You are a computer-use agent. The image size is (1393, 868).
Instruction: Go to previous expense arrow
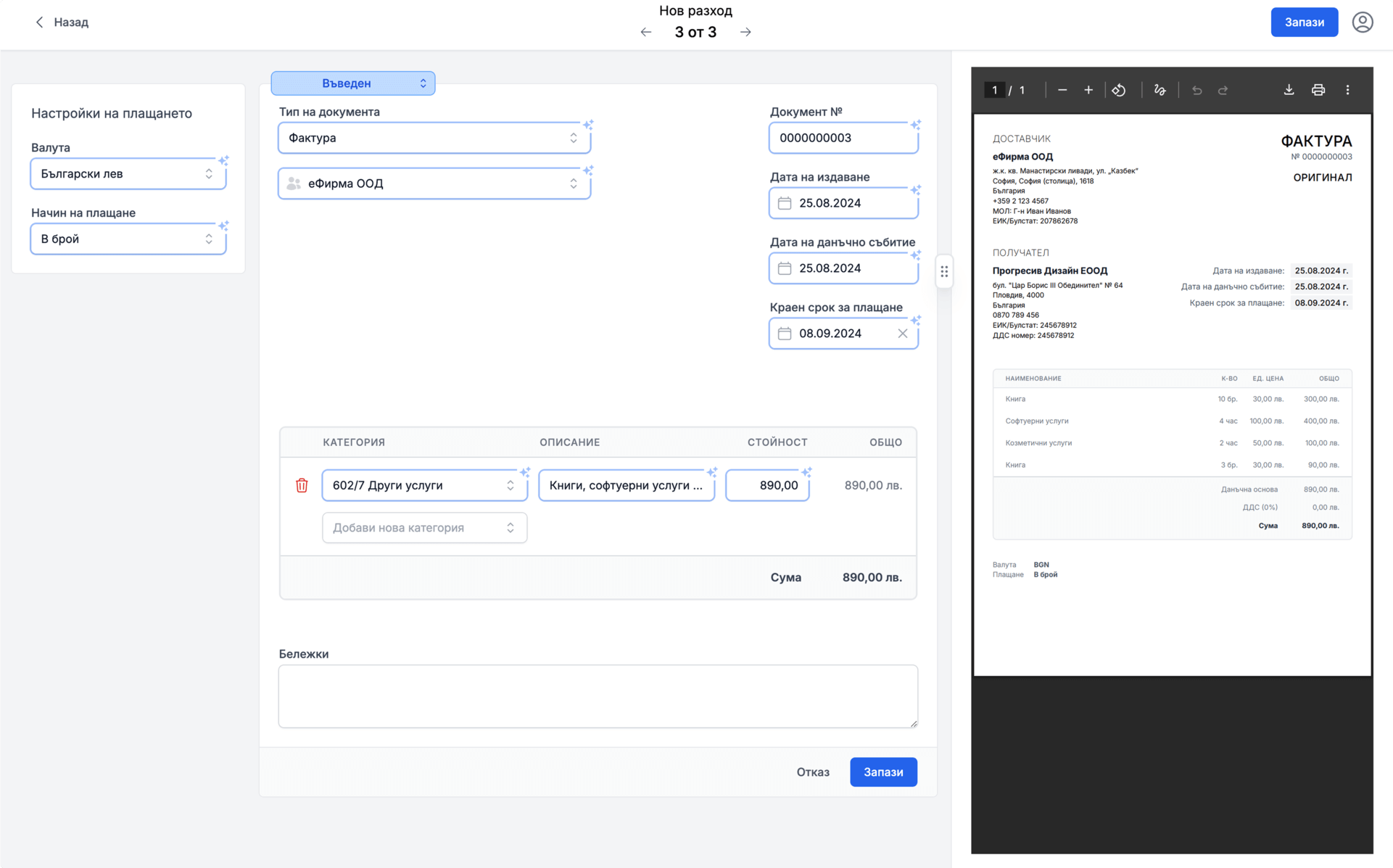(x=646, y=32)
